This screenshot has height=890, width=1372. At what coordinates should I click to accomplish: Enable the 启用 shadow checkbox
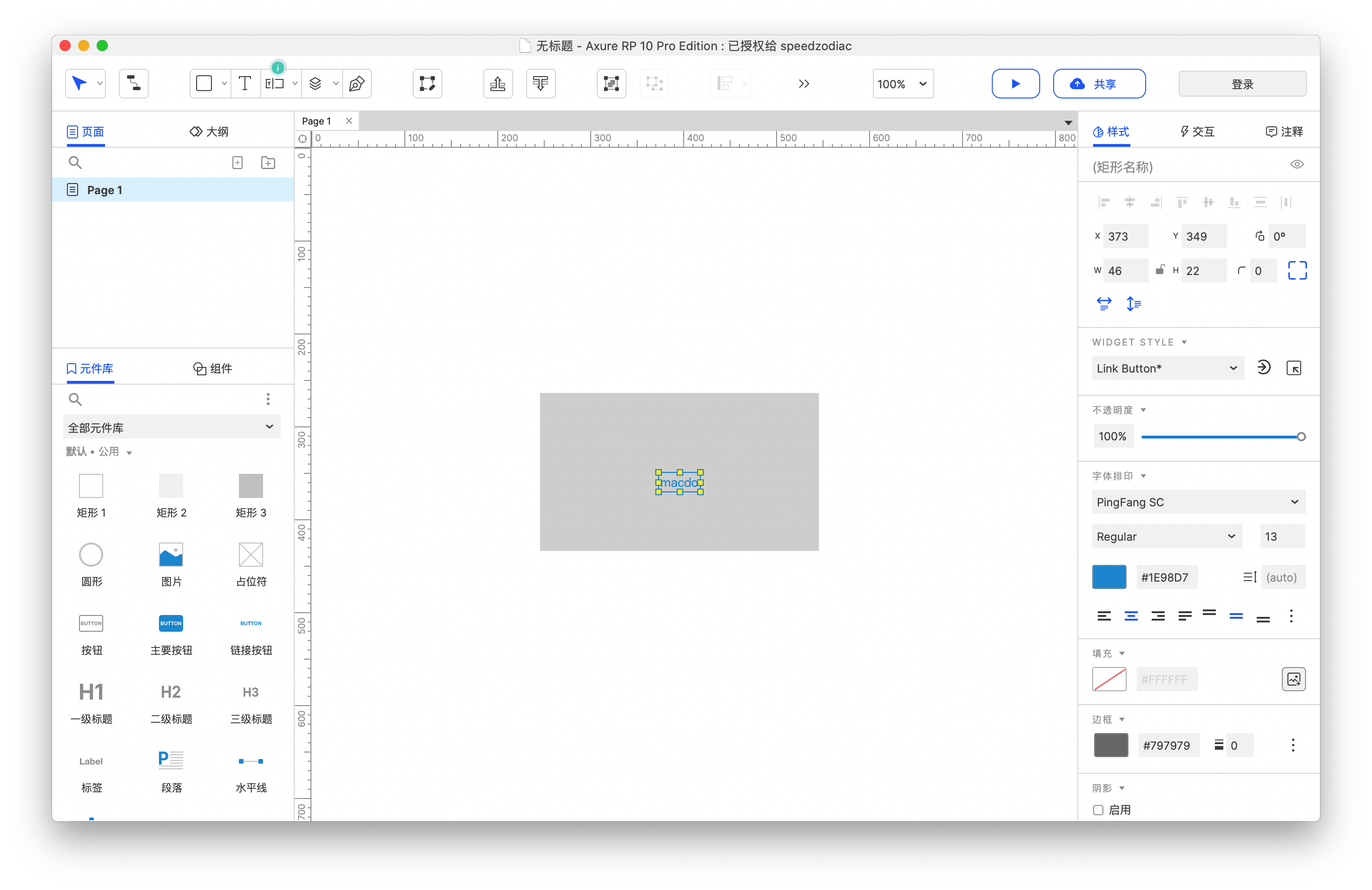tap(1099, 809)
